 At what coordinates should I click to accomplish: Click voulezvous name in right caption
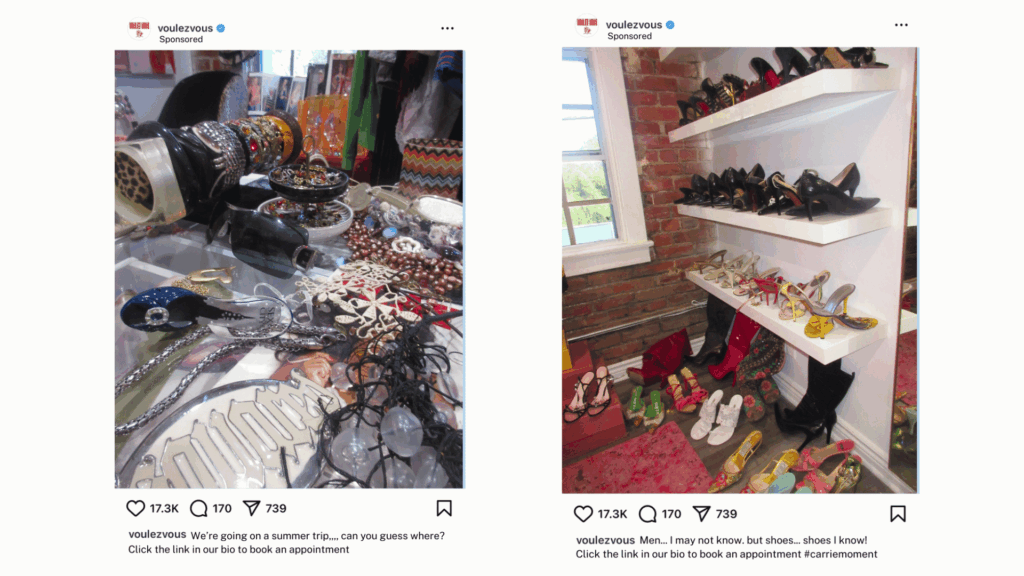pyautogui.click(x=605, y=540)
